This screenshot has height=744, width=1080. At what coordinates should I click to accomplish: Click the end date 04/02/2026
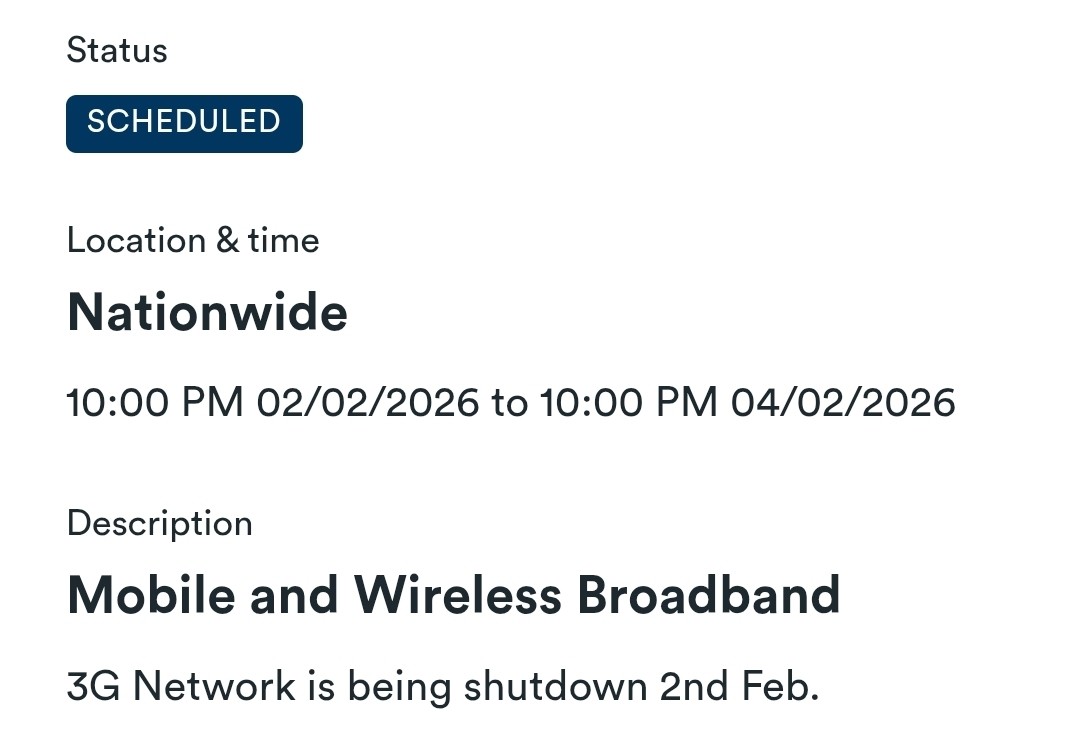(843, 403)
